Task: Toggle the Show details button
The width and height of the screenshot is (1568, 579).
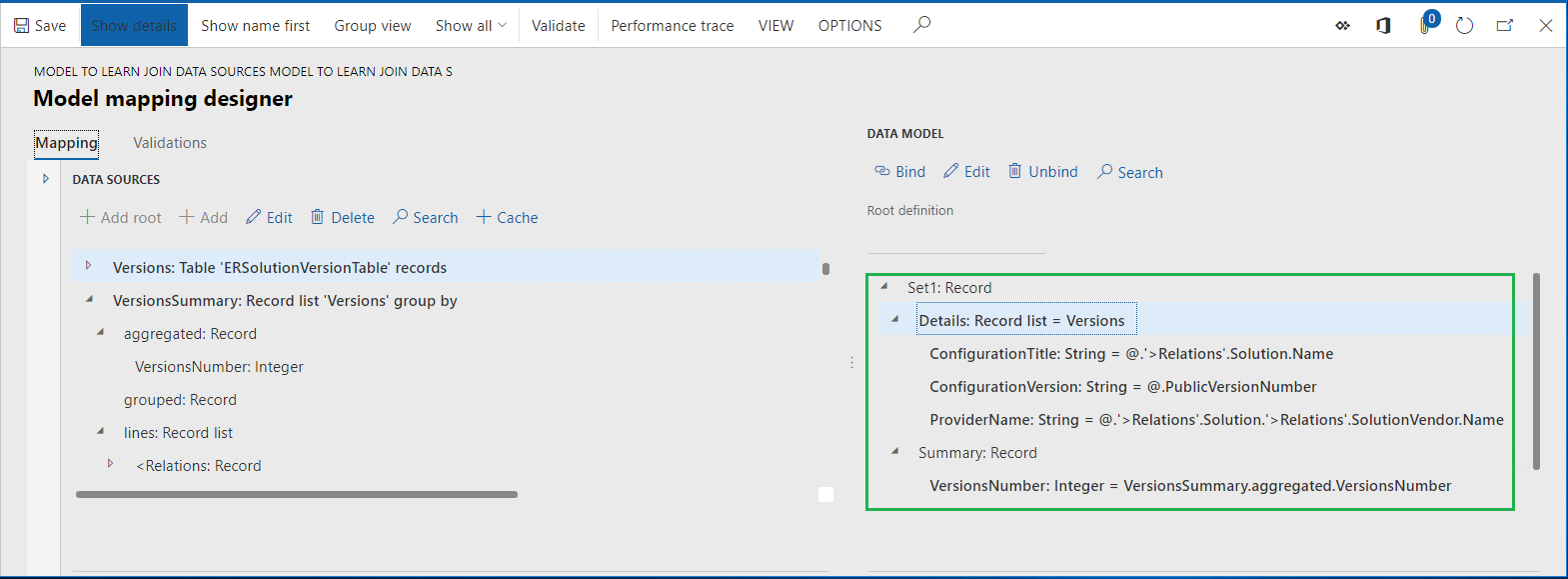Action: (x=134, y=26)
